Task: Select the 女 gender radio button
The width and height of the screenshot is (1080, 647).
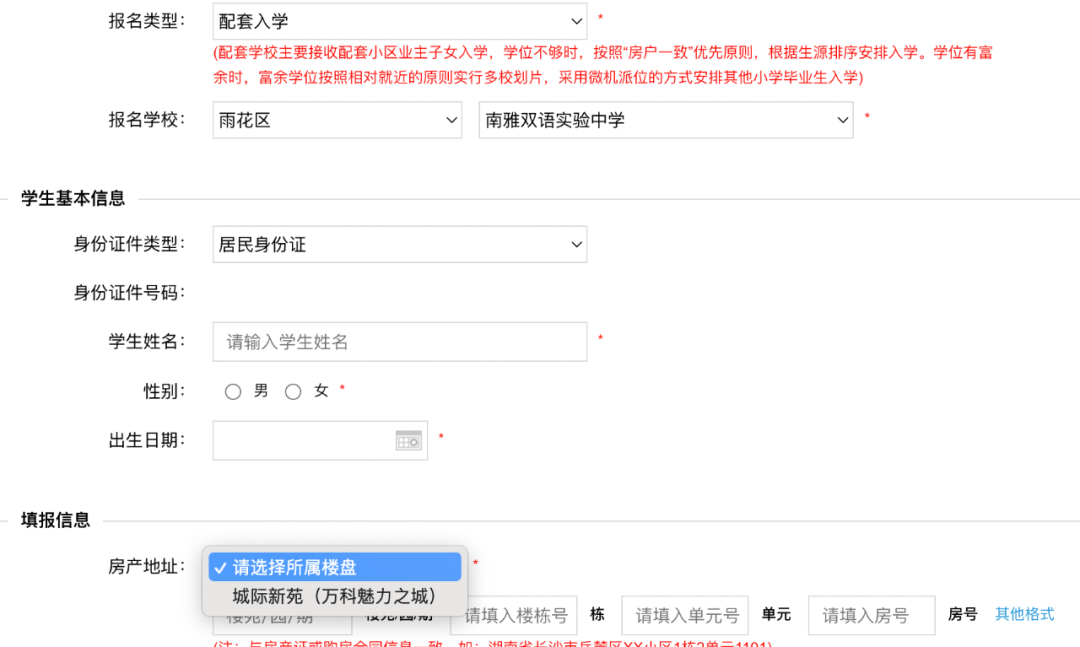Action: pos(293,391)
